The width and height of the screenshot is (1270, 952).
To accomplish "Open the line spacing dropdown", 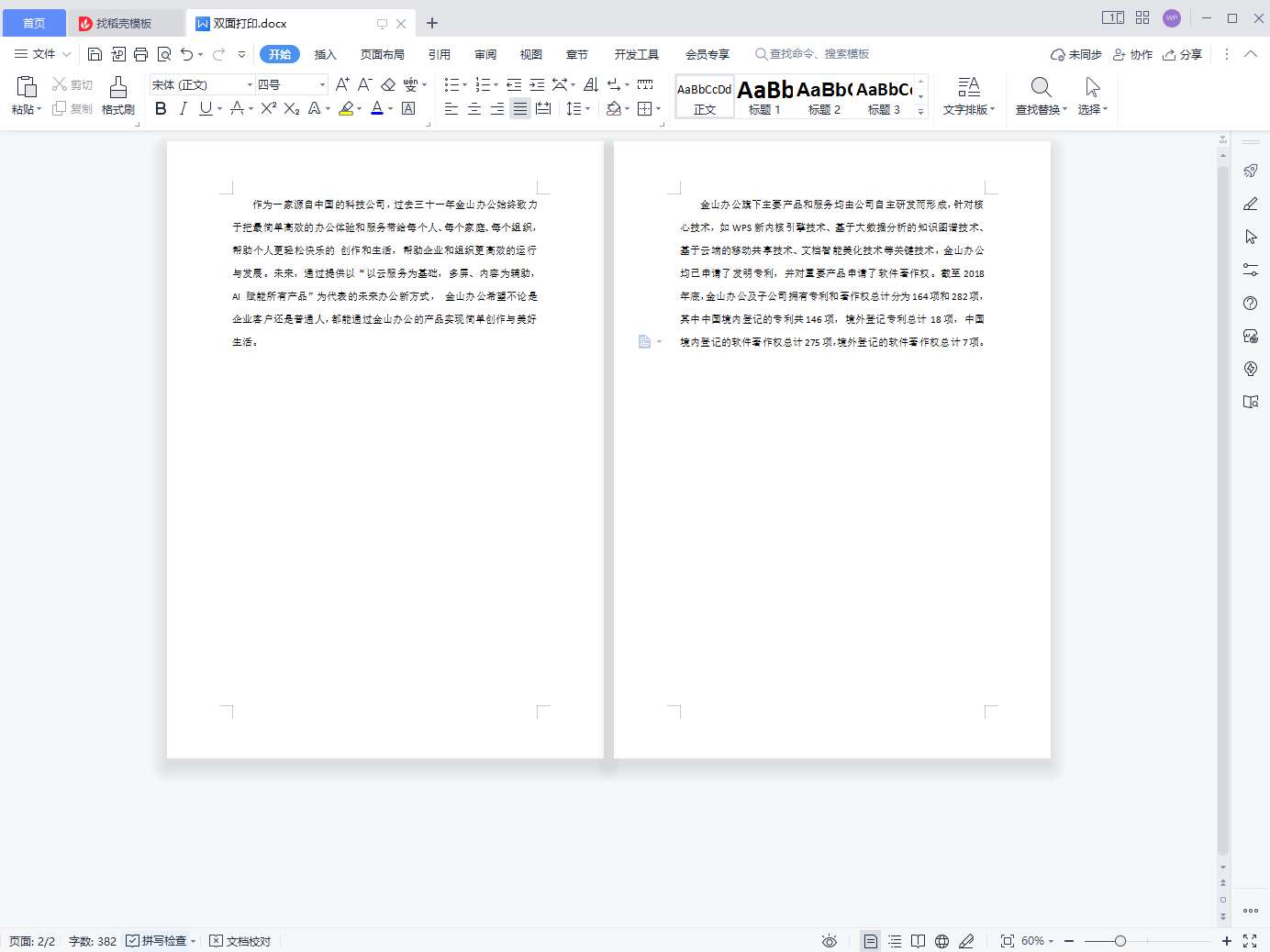I will point(578,108).
